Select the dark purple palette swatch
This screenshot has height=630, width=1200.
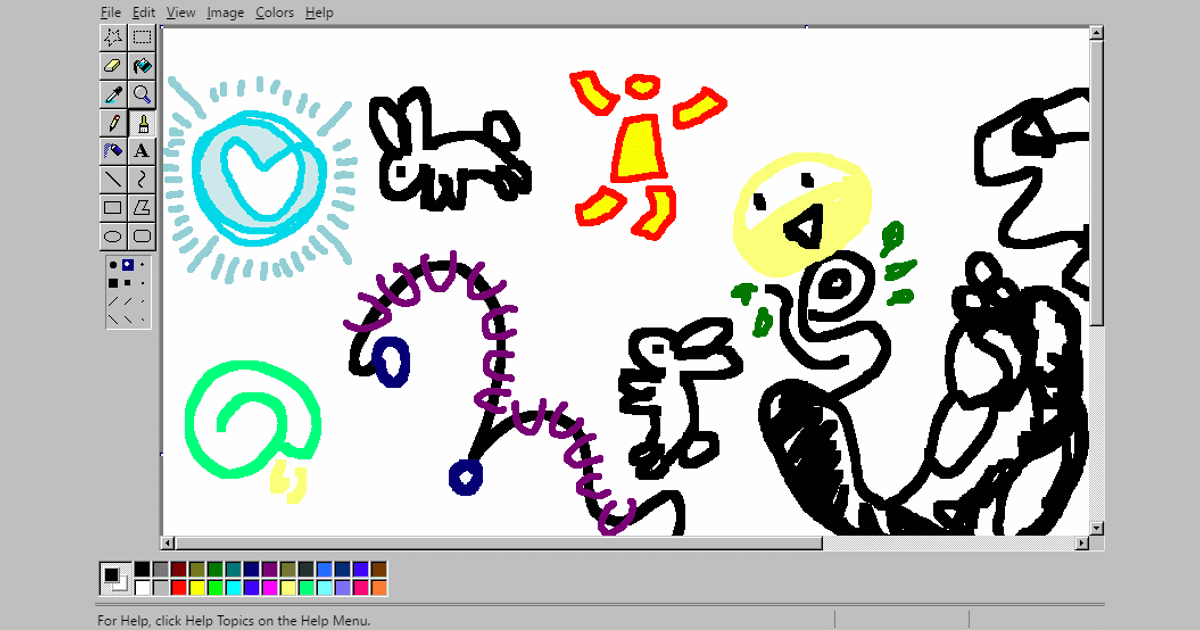point(270,569)
